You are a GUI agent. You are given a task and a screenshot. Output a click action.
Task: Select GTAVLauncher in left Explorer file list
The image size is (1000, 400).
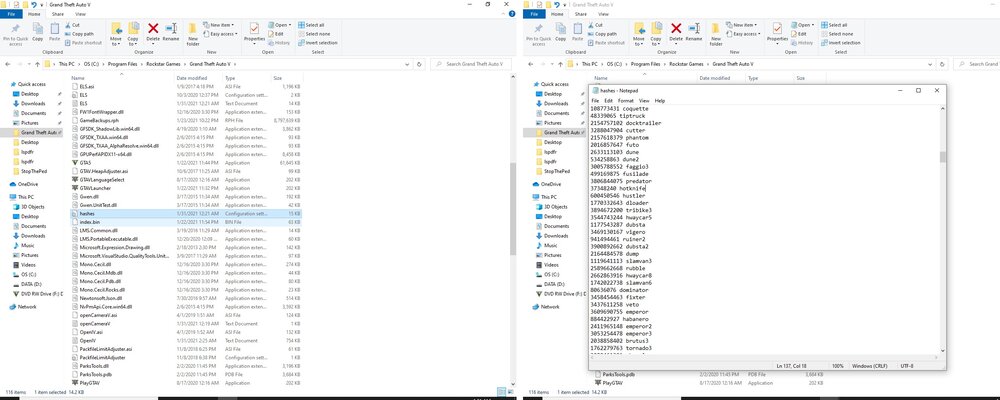186,189
